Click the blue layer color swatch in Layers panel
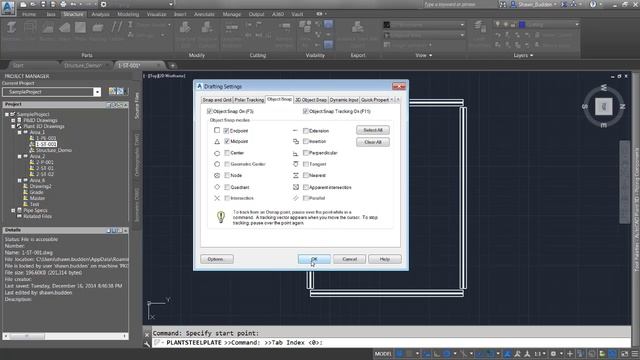Image resolution: width=640 pixels, height=360 pixels. [x=522, y=25]
